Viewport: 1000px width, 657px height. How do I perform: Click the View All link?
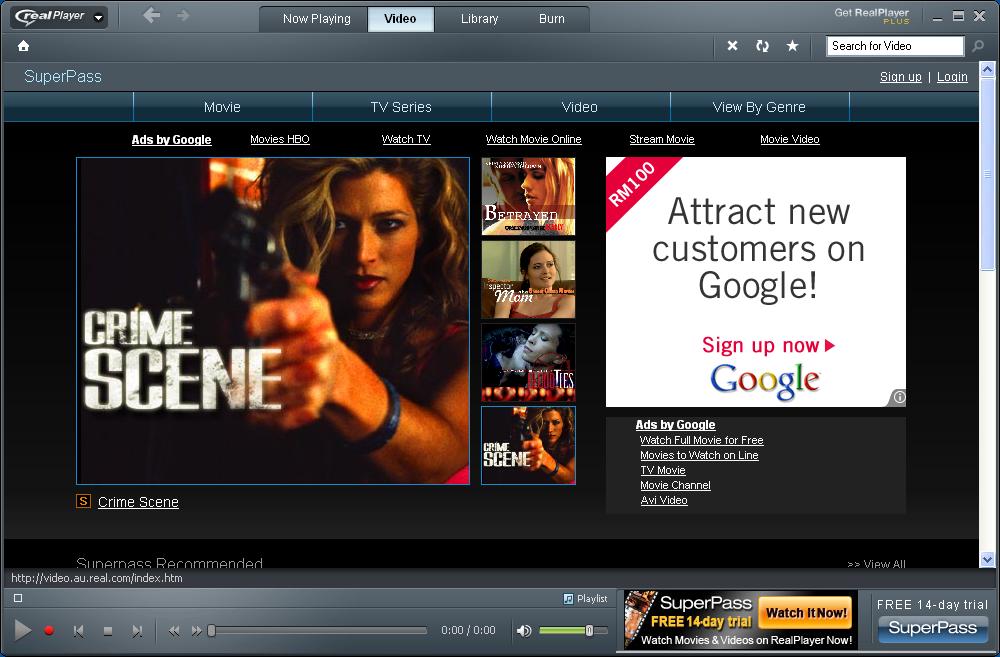click(876, 563)
